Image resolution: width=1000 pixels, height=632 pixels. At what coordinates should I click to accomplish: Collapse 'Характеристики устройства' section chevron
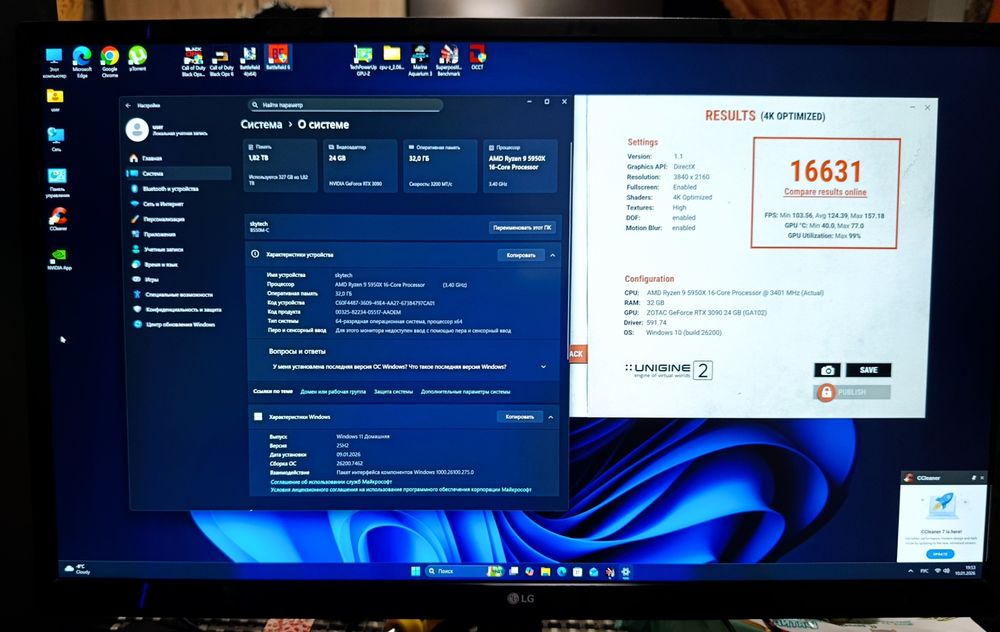552,255
